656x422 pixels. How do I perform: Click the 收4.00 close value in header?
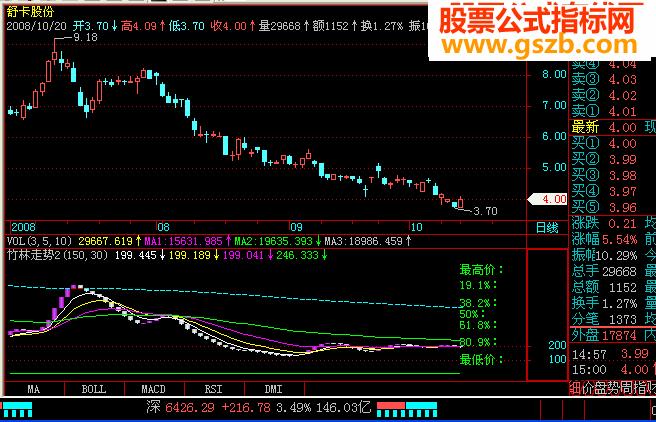point(229,26)
